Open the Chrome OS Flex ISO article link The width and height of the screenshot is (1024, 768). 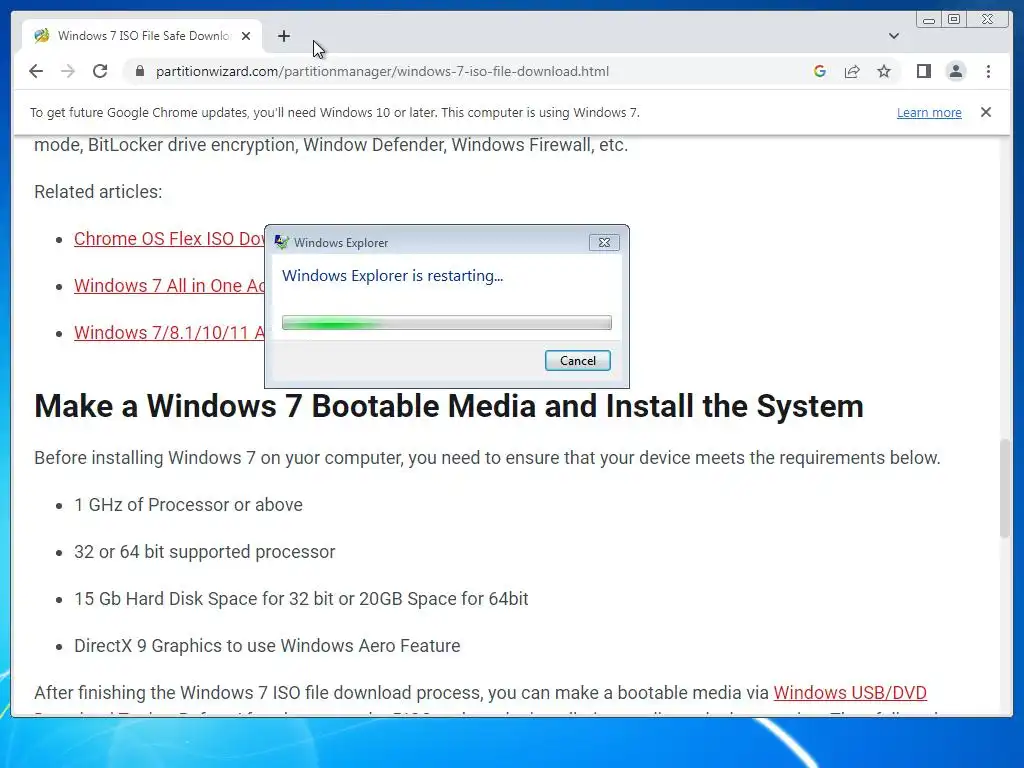[169, 239]
